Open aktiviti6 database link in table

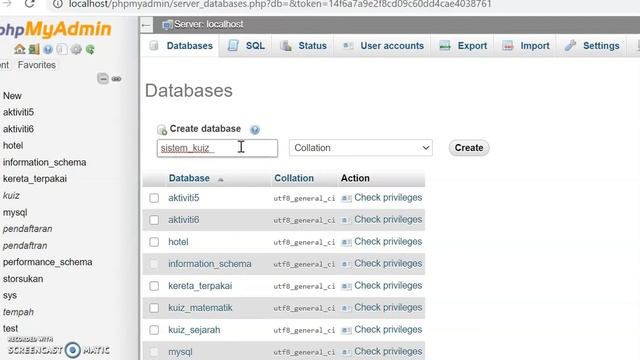tap(184, 220)
